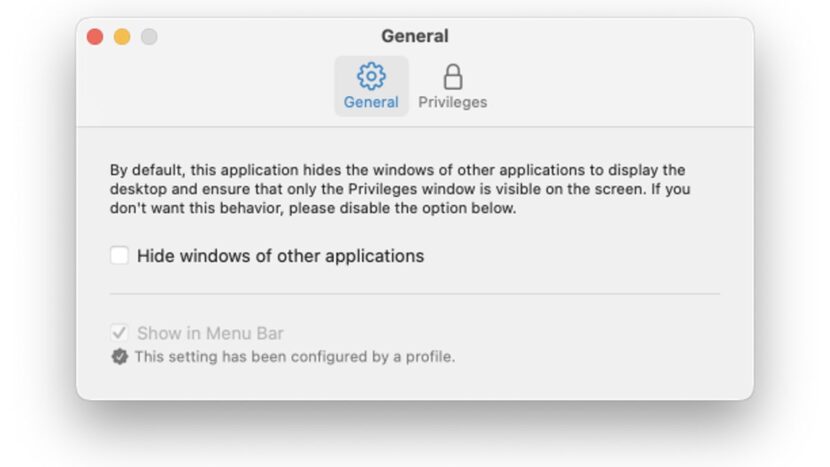
Task: Click the padlock icon in the toolbar
Action: tap(453, 76)
